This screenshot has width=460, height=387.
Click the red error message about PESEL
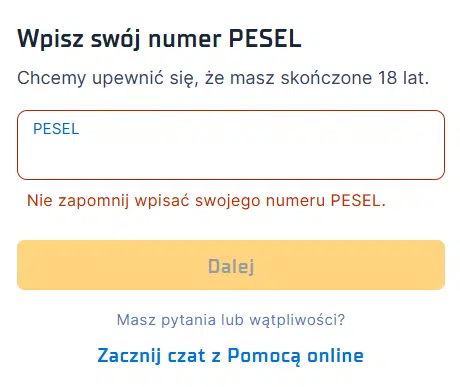(206, 201)
